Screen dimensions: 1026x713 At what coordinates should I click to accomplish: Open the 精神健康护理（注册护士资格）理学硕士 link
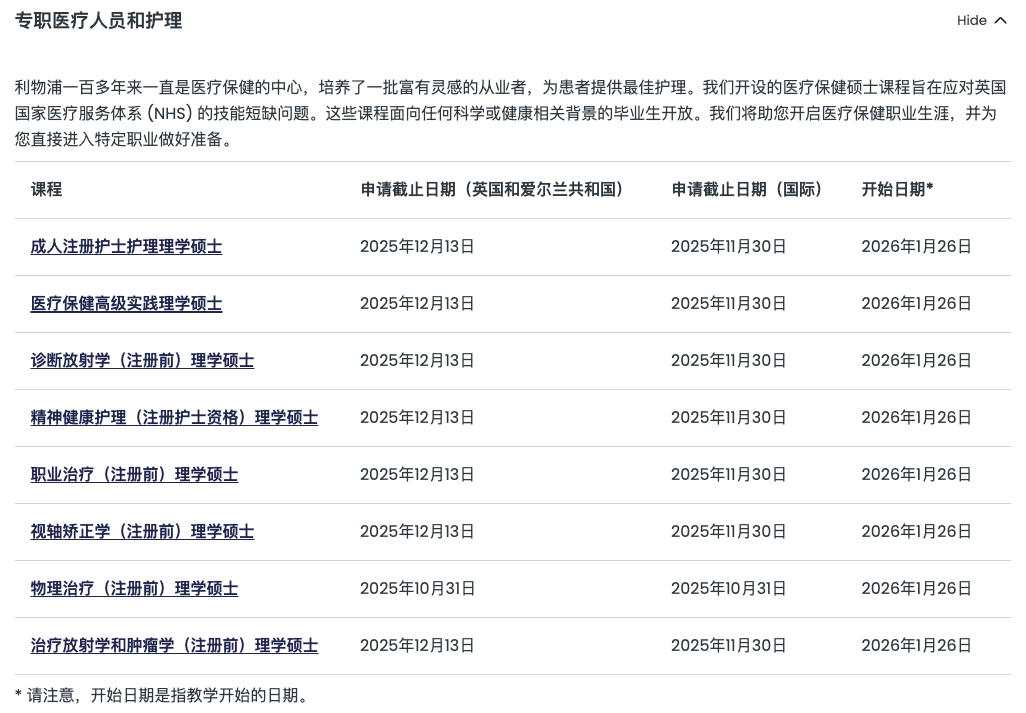pos(174,418)
